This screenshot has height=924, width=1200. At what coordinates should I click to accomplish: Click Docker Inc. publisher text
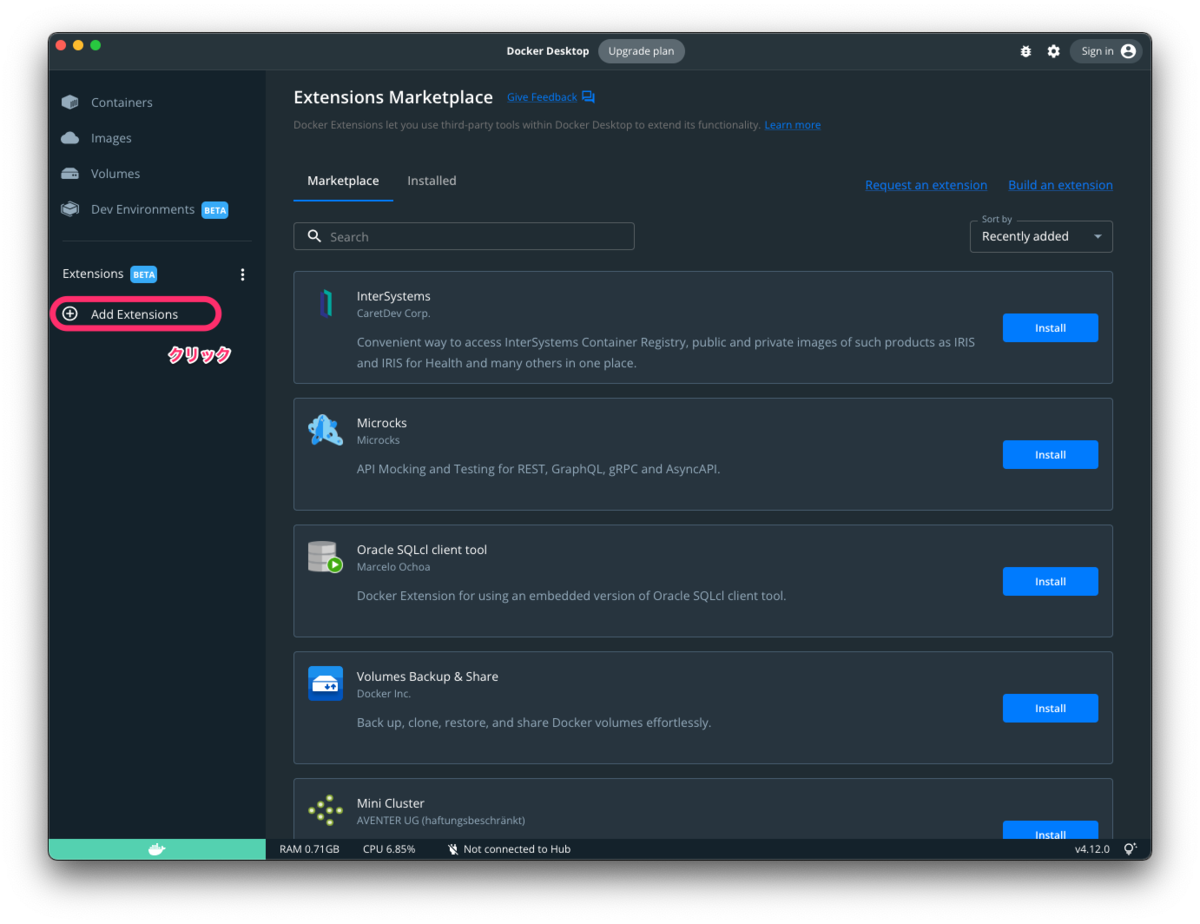(x=384, y=694)
